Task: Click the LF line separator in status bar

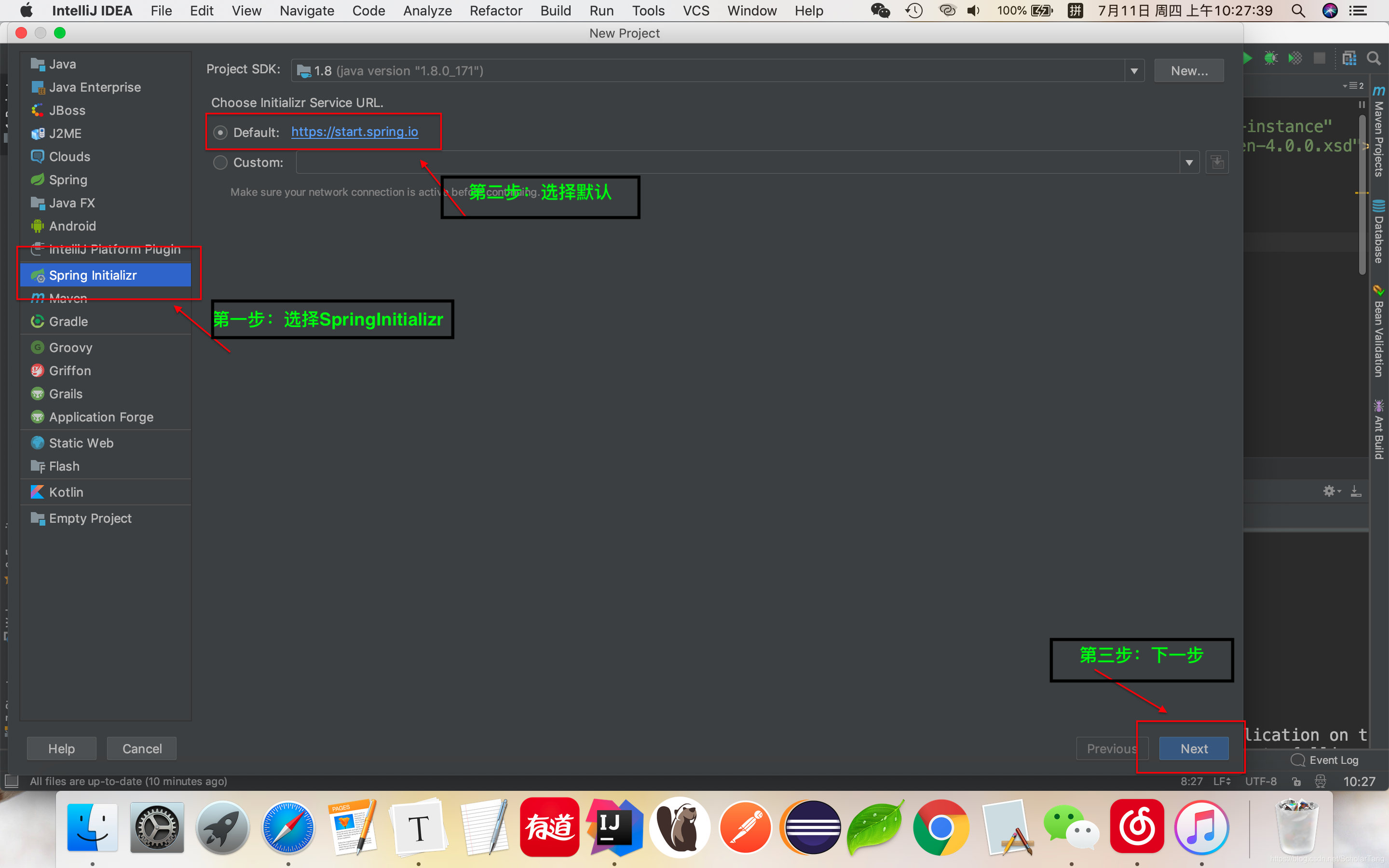Action: [x=1221, y=781]
